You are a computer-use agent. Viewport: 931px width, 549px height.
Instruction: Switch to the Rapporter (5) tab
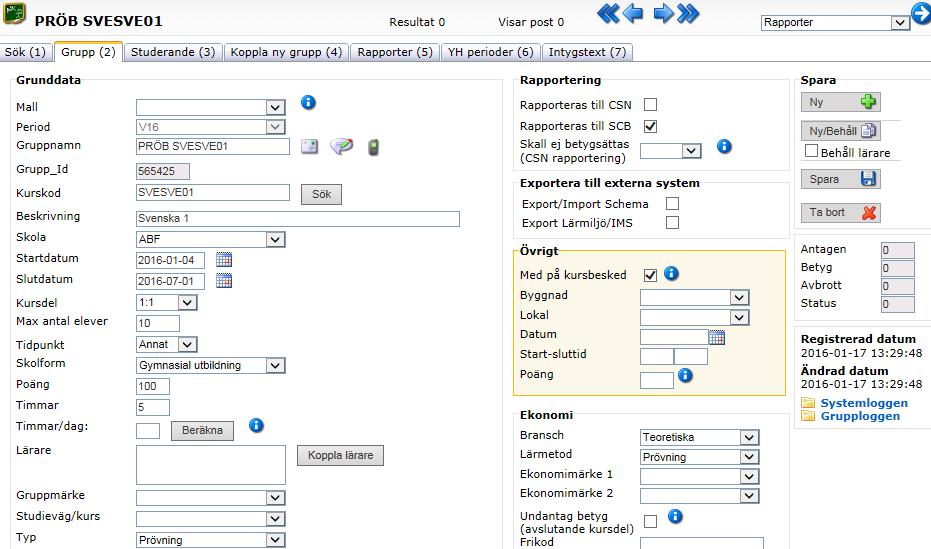tap(395, 52)
